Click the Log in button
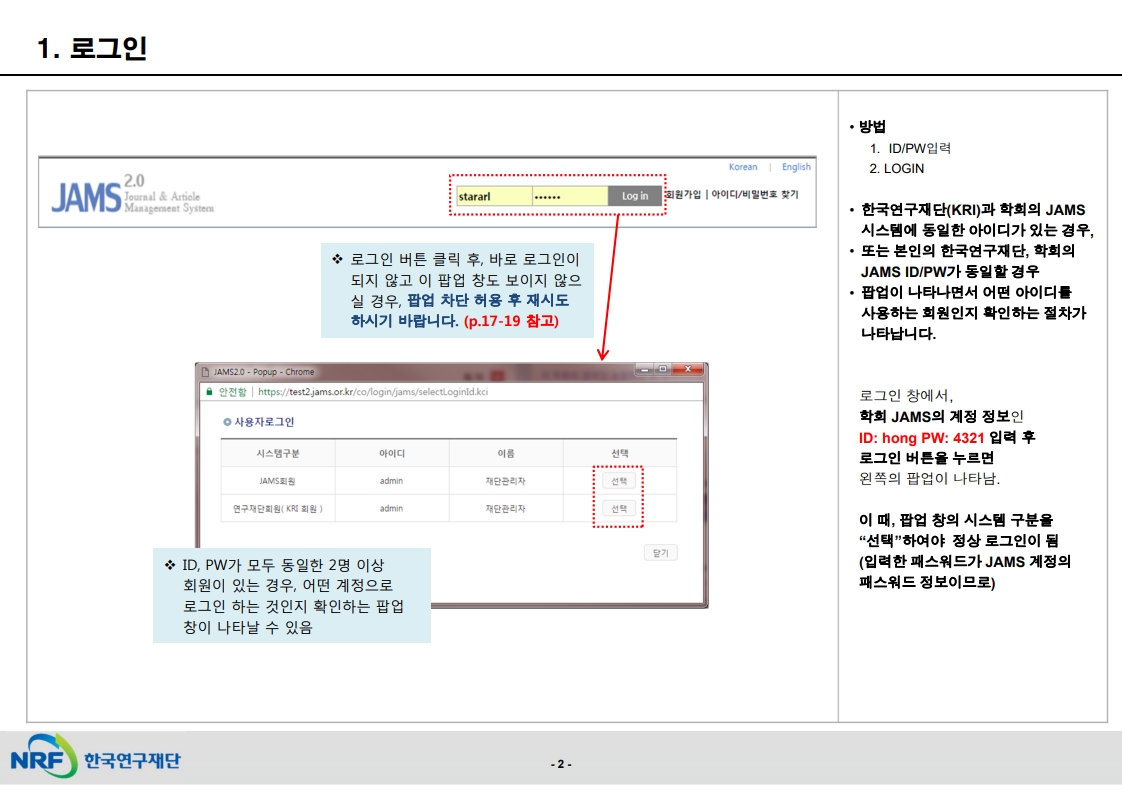1122x793 pixels. [635, 196]
